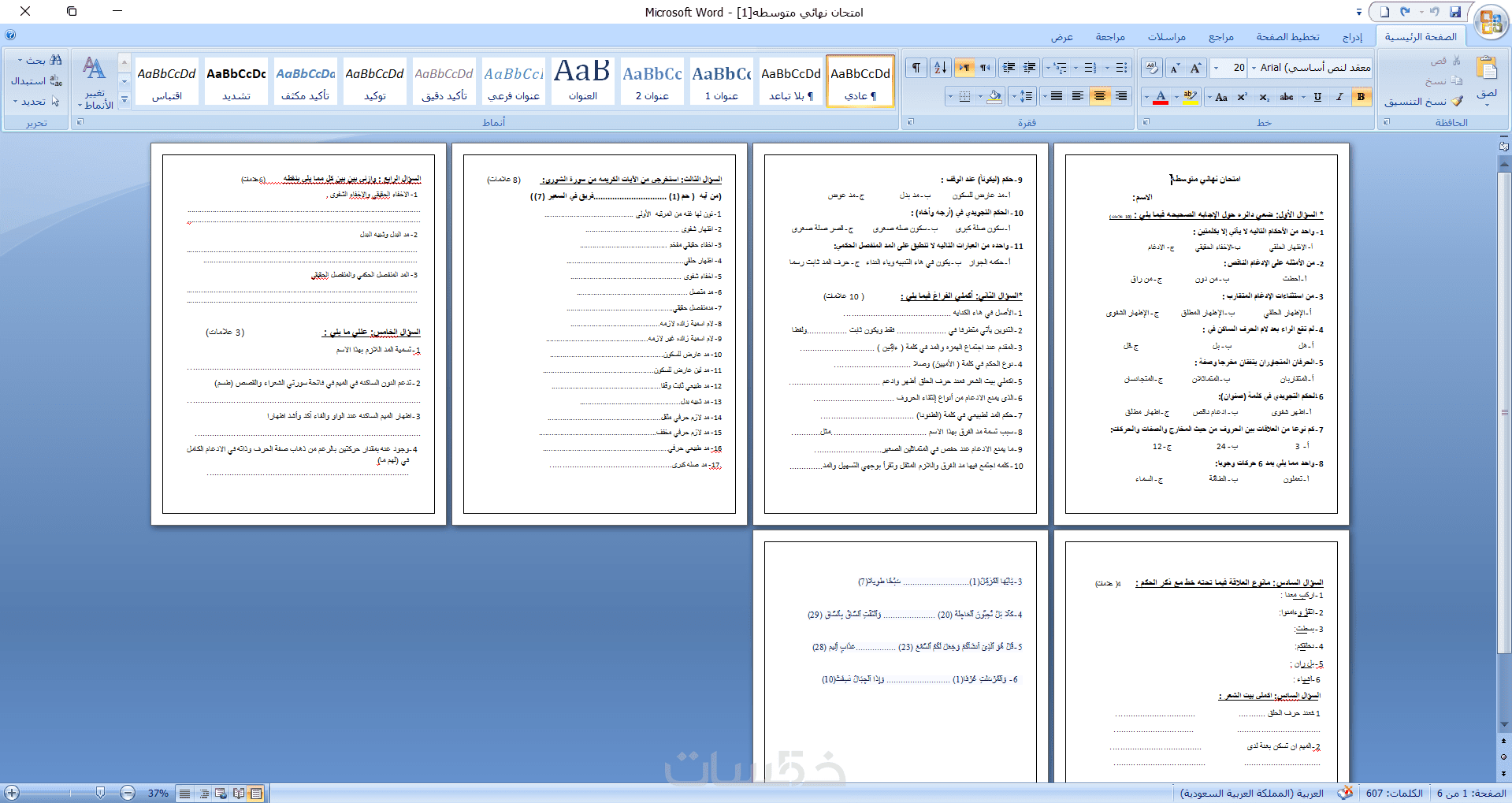Apply the Title (العنوان) style

(x=583, y=81)
